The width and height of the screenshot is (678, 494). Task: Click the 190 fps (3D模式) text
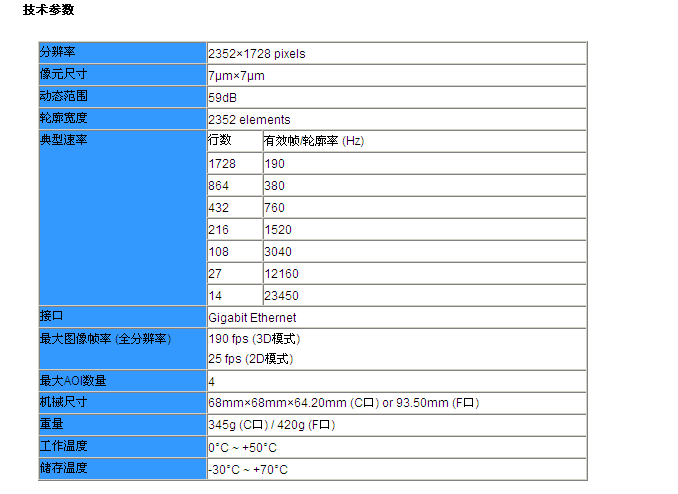[254, 339]
